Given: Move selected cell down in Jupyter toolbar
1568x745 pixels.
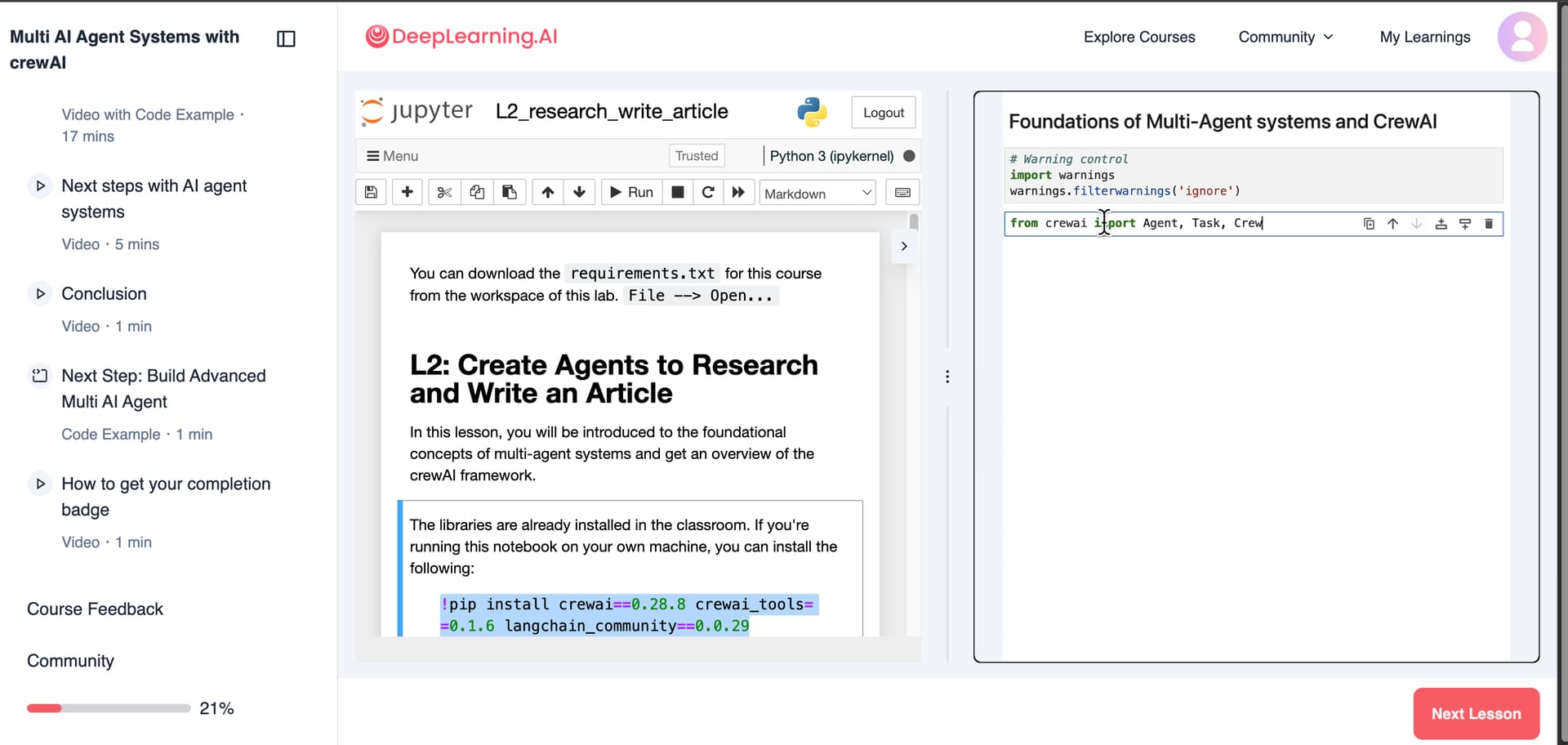Looking at the screenshot, I should pyautogui.click(x=579, y=192).
